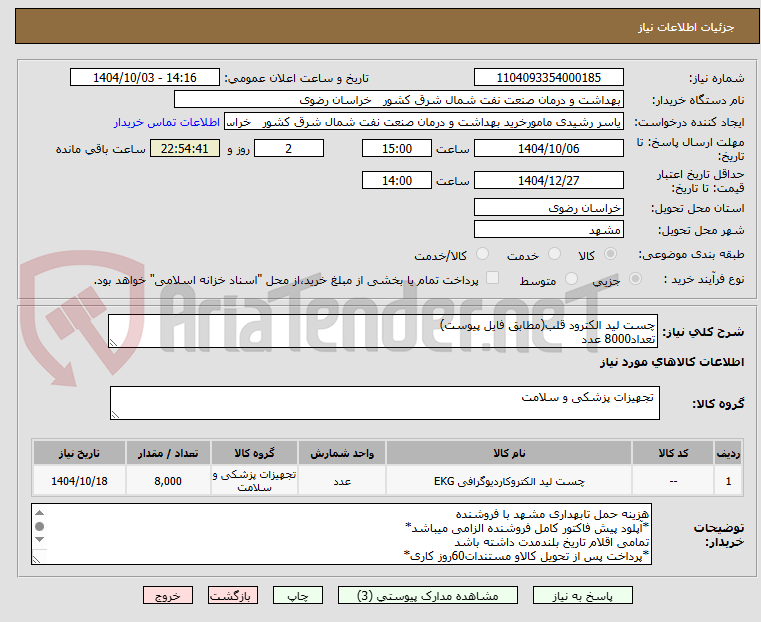This screenshot has height=622, width=761.
Task: Click scroll-up arrow in buyer notes box
Action: point(40,513)
